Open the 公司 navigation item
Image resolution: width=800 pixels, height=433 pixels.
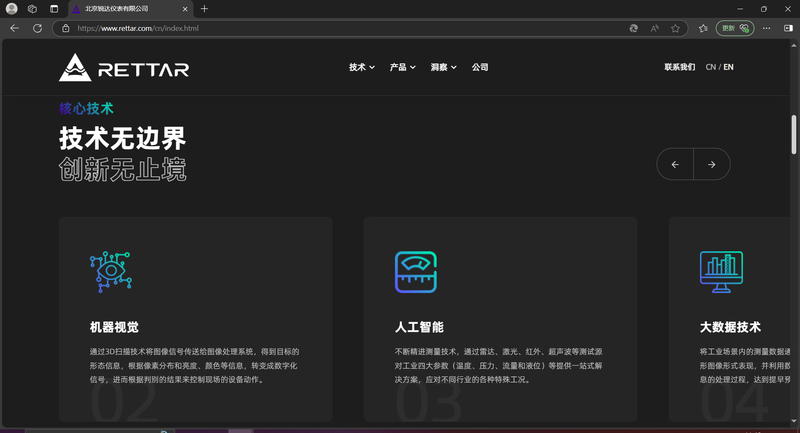pos(480,67)
